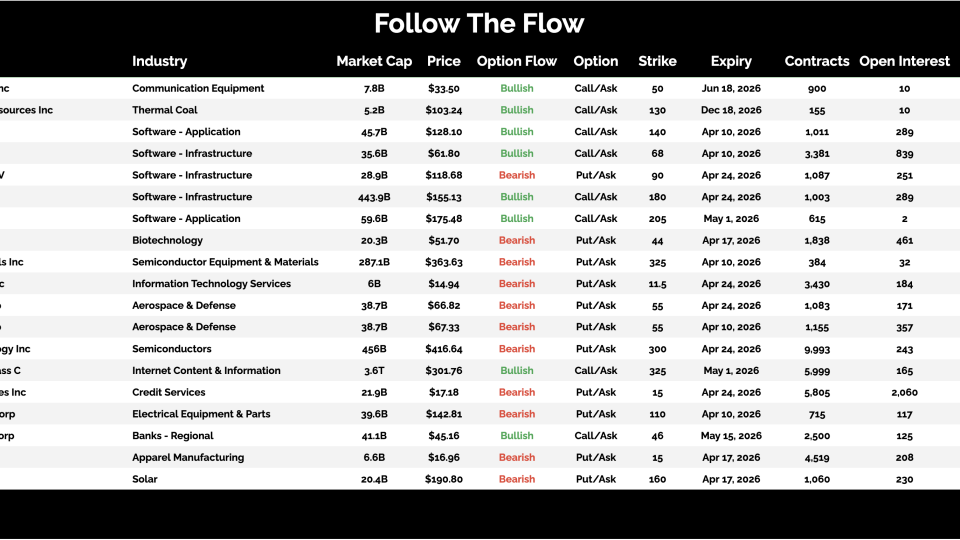Select the $416.64 price cell
The height and width of the screenshot is (540, 960).
[444, 349]
